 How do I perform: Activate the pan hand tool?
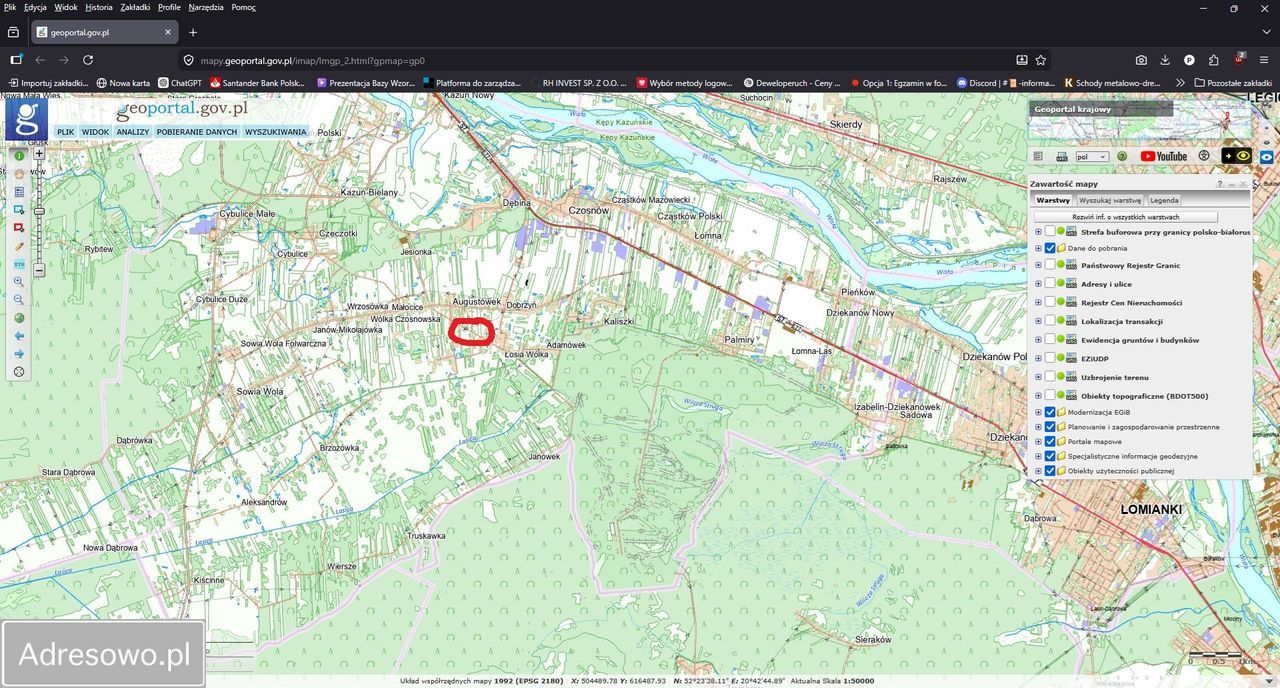point(19,174)
